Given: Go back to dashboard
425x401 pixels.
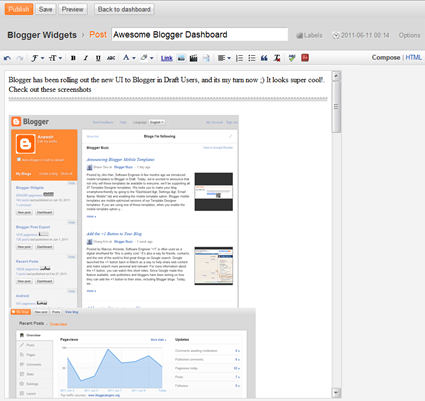Looking at the screenshot, I should (124, 9).
